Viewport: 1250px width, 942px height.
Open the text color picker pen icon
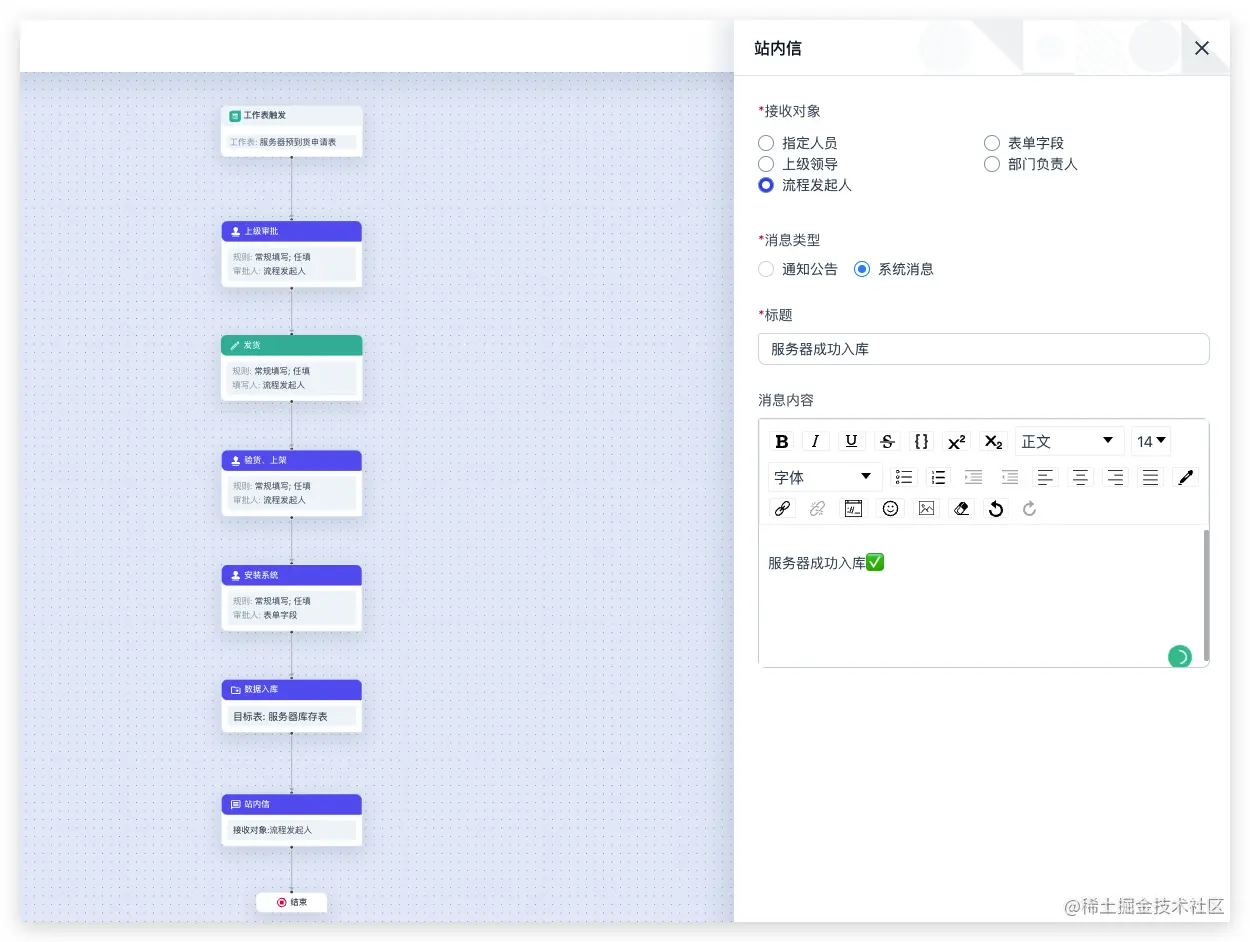1186,477
